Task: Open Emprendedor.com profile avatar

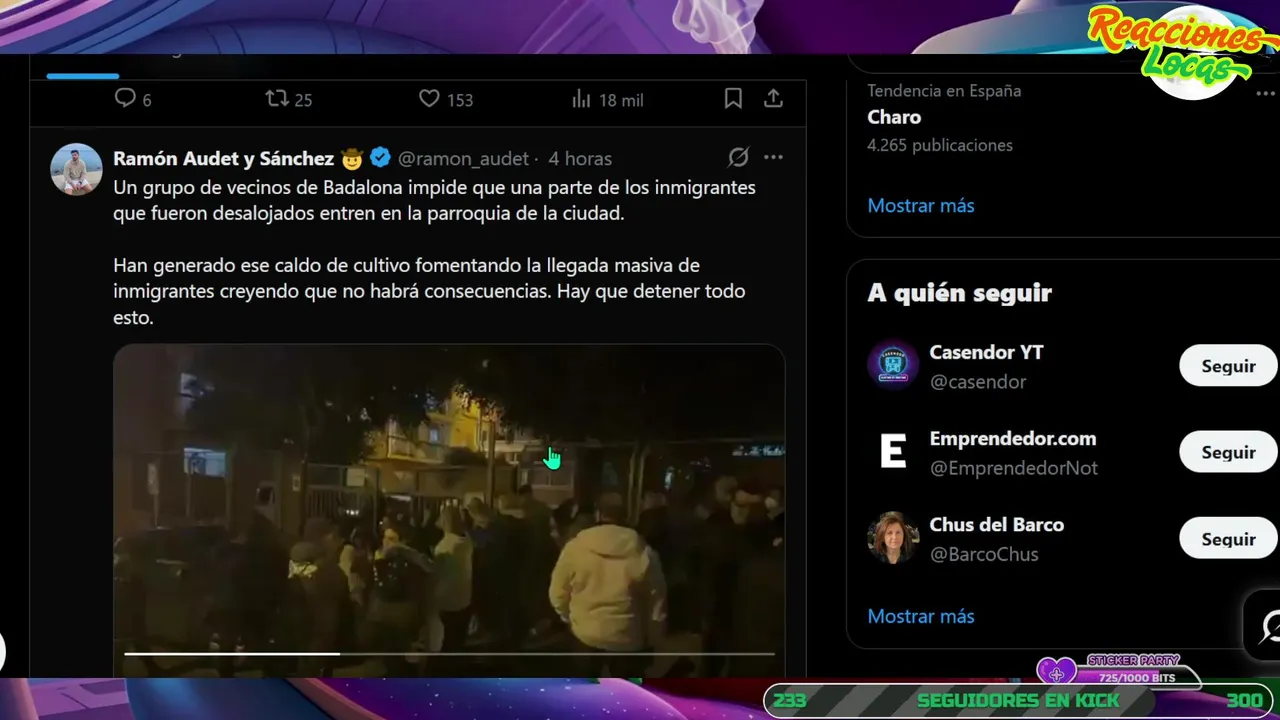Action: coord(892,452)
